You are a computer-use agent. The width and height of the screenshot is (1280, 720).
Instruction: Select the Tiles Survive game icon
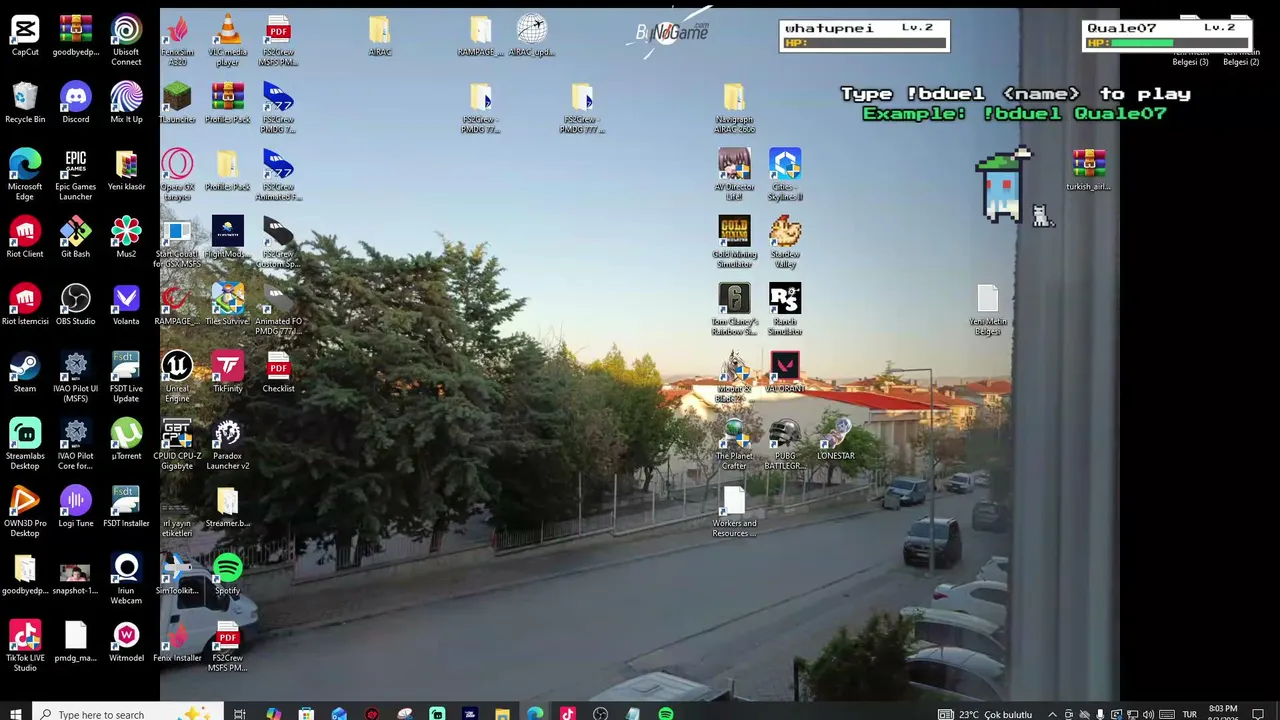[228, 305]
